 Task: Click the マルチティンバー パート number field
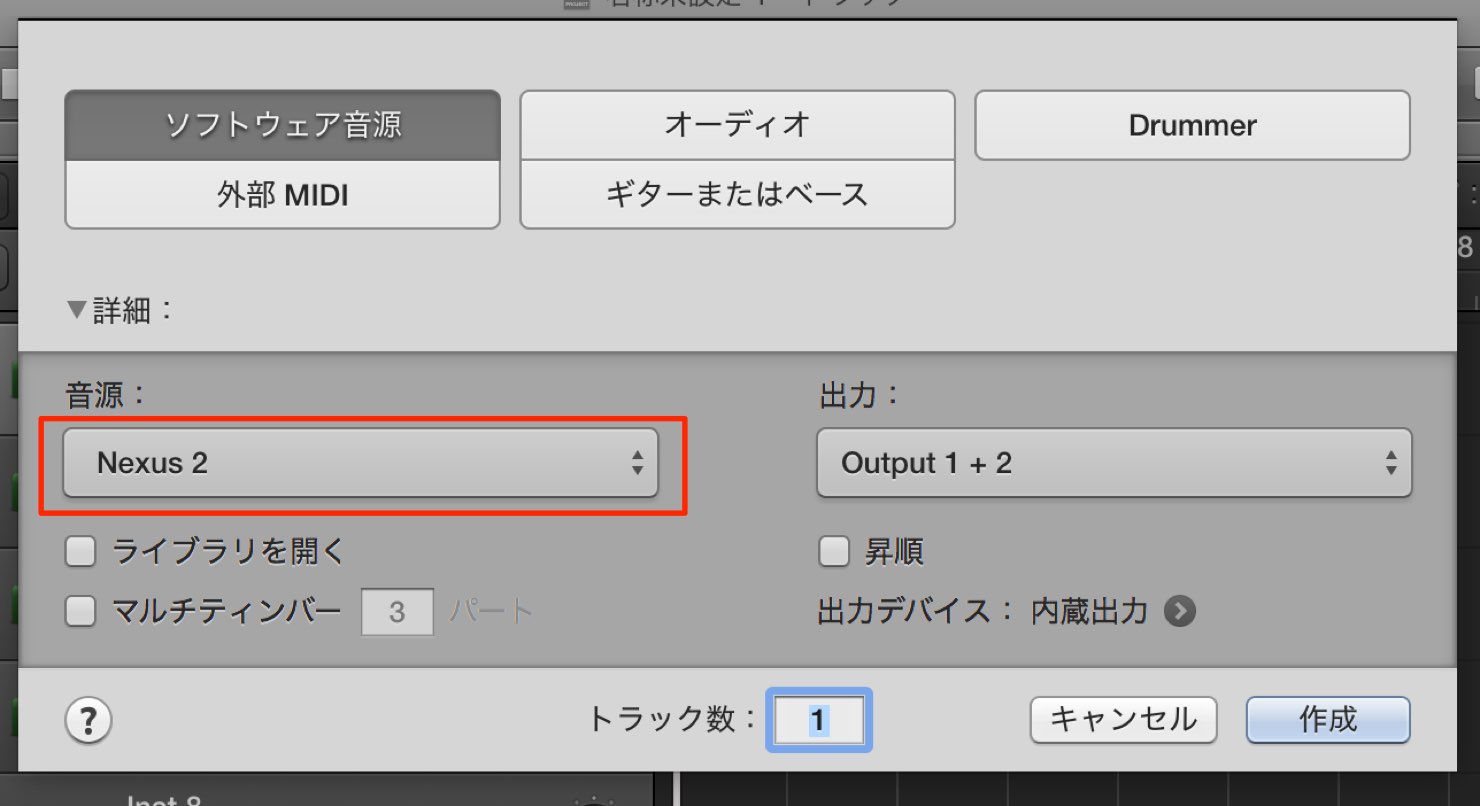click(397, 611)
